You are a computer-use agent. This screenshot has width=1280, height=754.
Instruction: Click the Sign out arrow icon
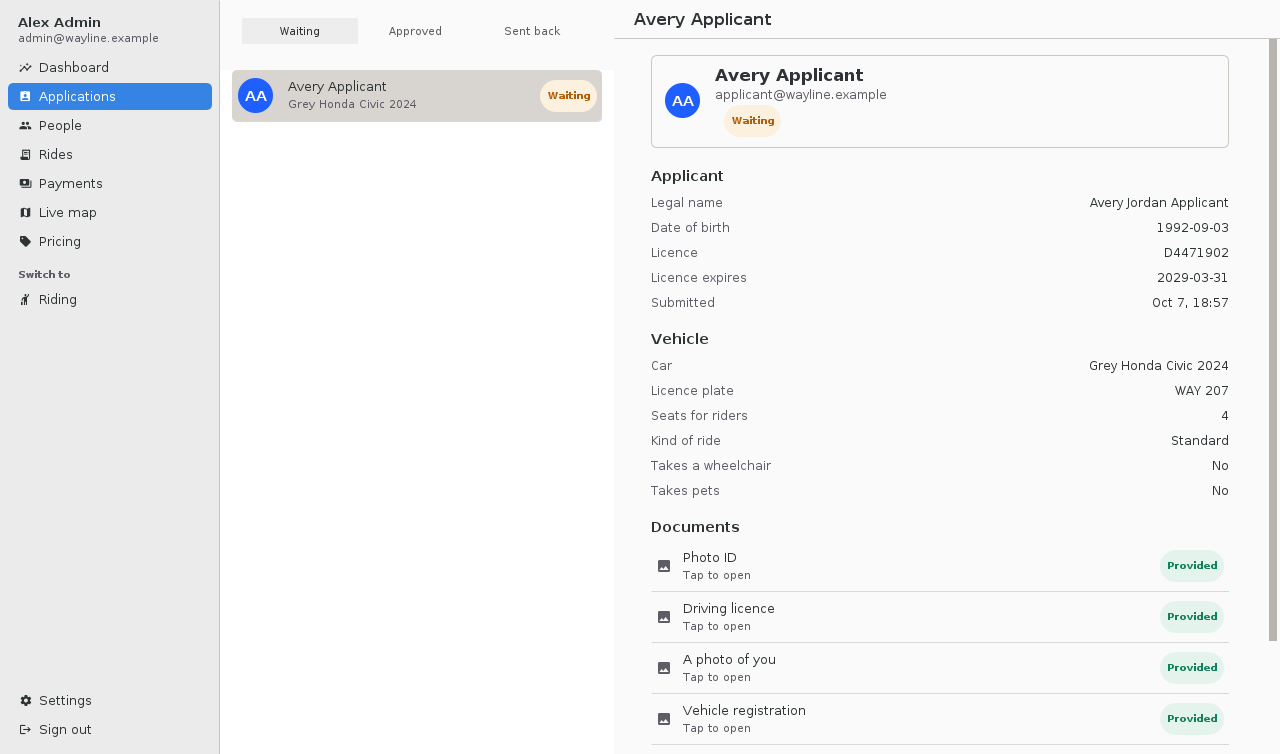(x=25, y=730)
